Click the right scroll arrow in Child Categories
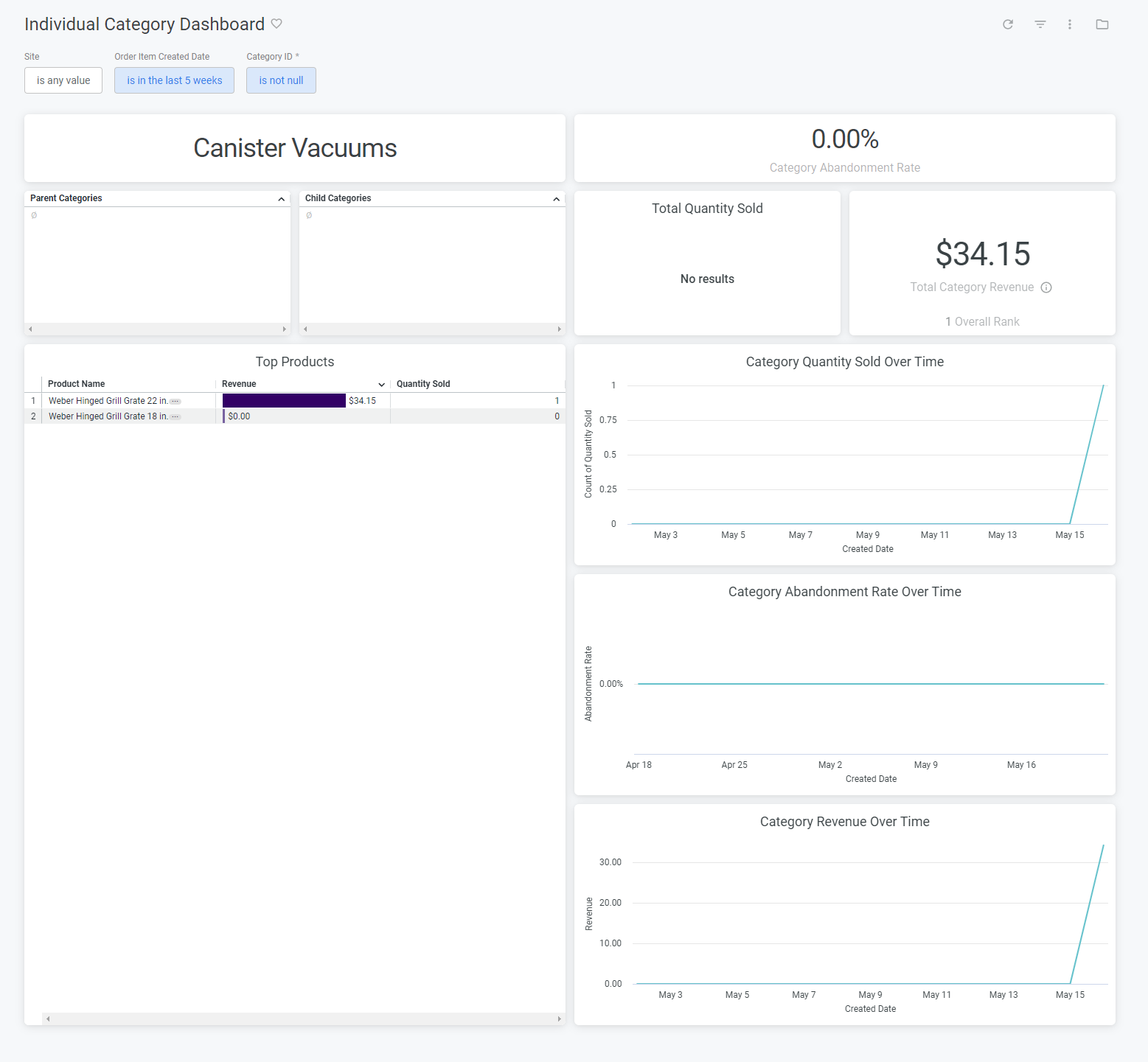This screenshot has height=1062, width=1148. 561,329
